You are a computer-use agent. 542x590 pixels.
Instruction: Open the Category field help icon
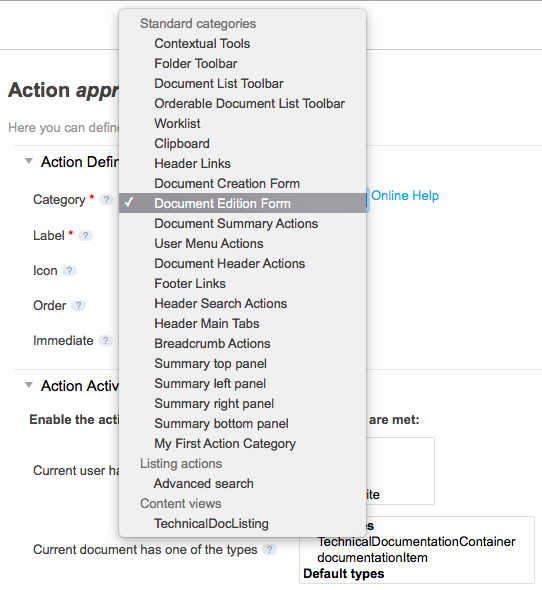[x=107, y=199]
